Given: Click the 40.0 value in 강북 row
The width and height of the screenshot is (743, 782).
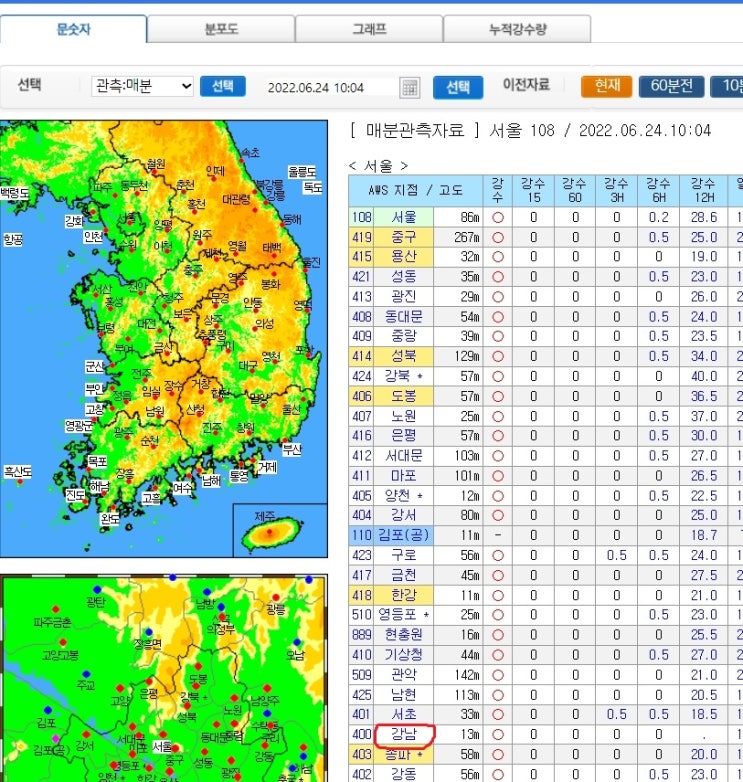Looking at the screenshot, I should [704, 377].
